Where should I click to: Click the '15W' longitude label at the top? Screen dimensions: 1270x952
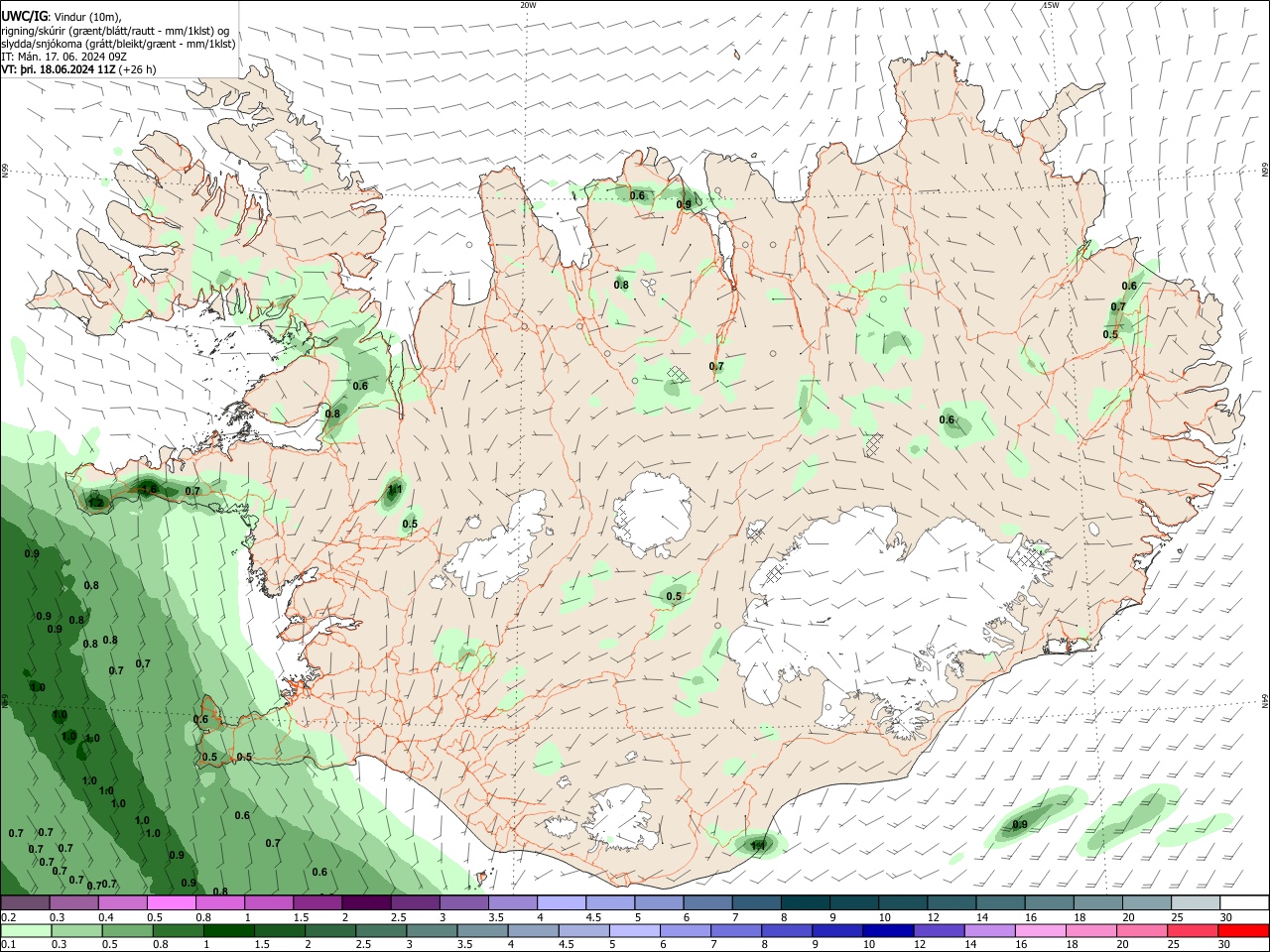click(x=1051, y=5)
